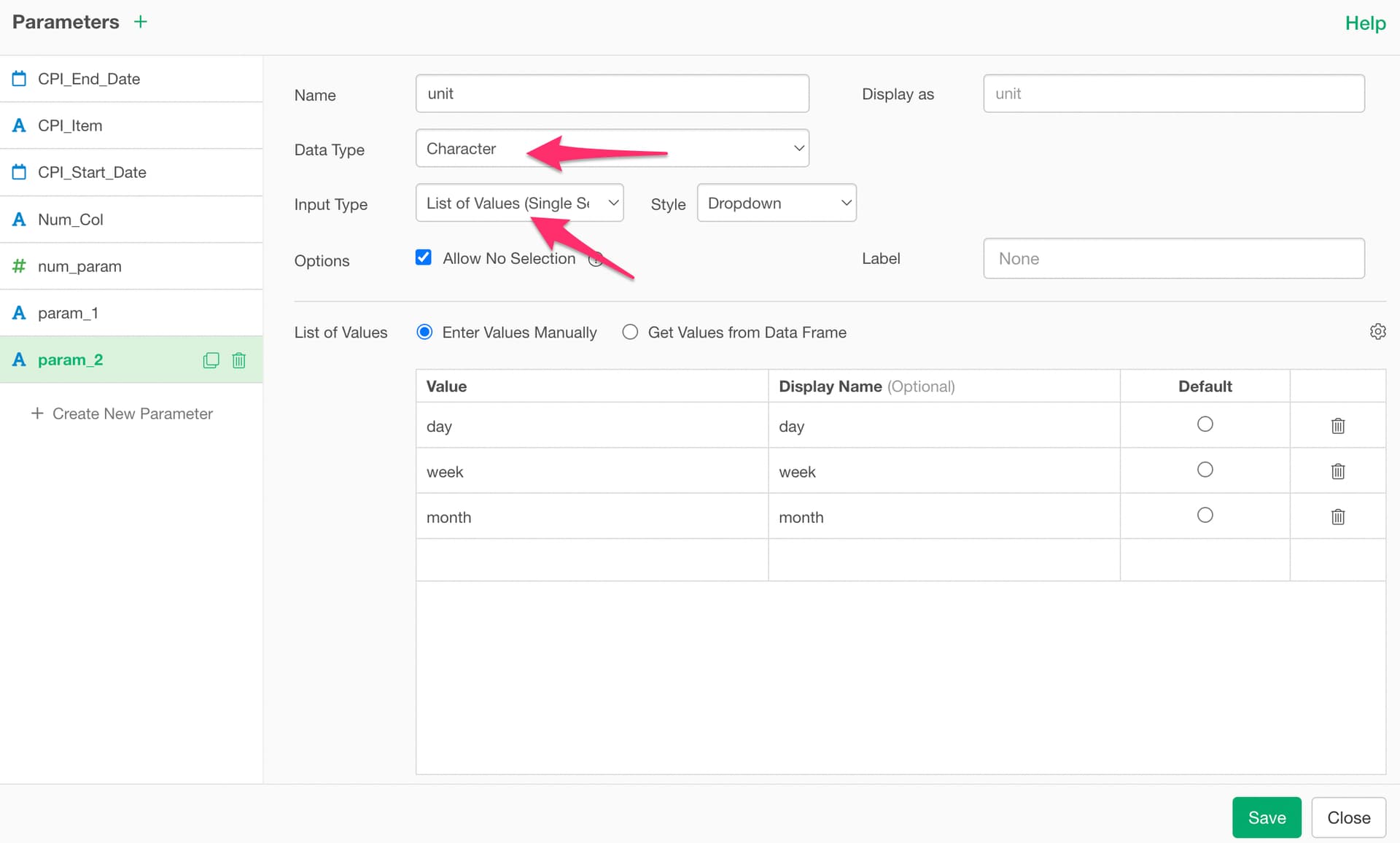Click the Display as input field
1400x843 pixels.
click(1174, 93)
